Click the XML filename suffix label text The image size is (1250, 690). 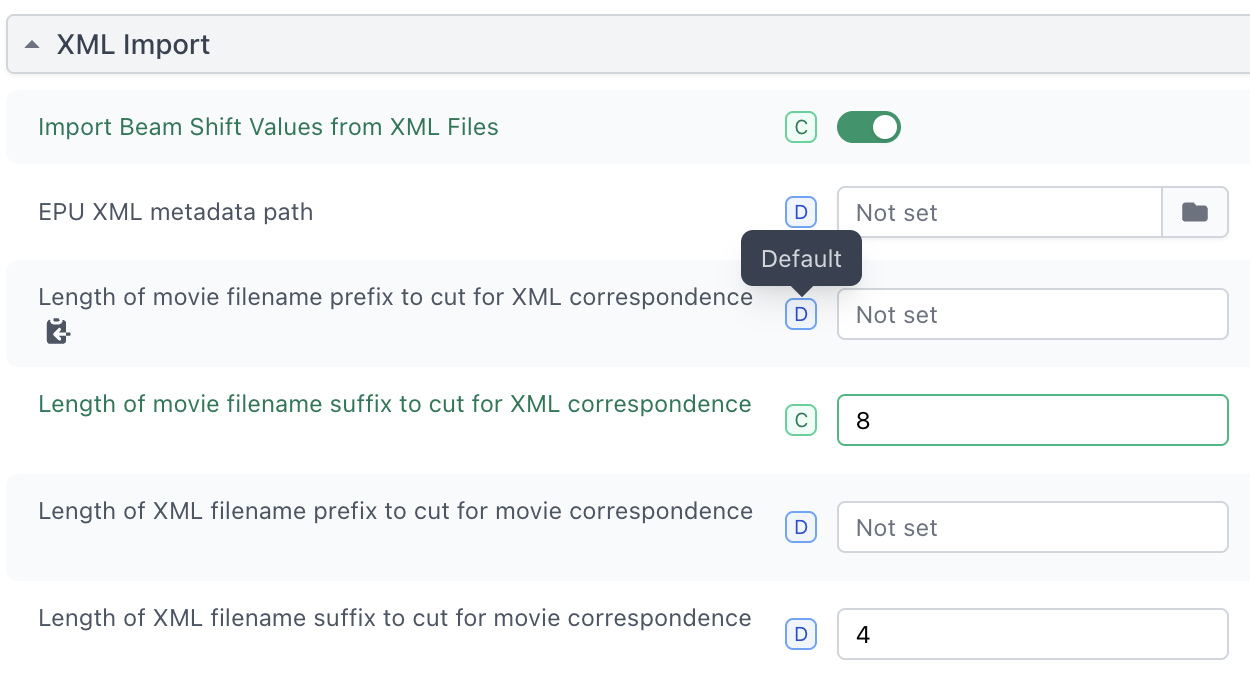coord(394,618)
